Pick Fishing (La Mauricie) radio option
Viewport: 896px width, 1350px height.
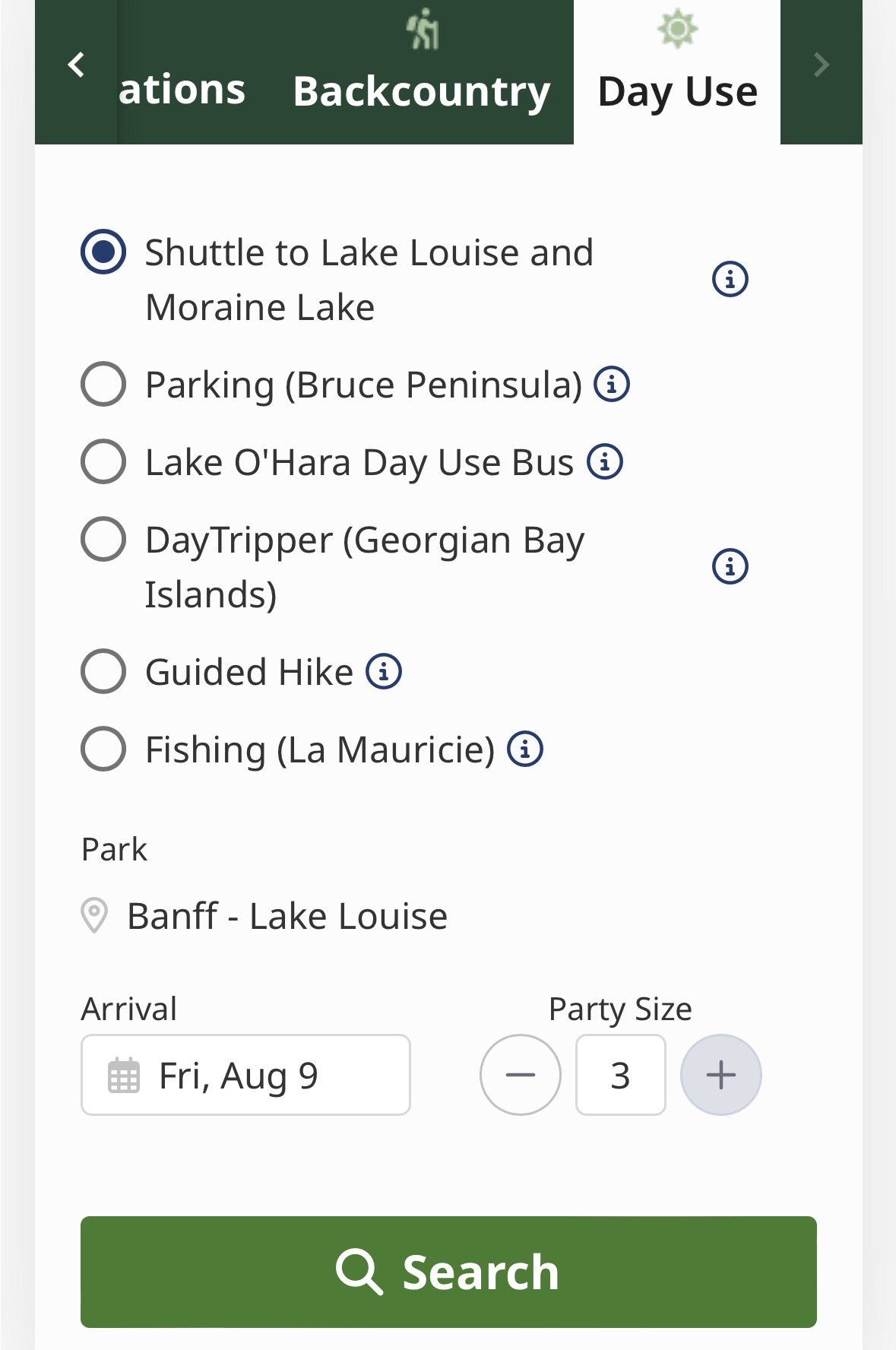103,749
